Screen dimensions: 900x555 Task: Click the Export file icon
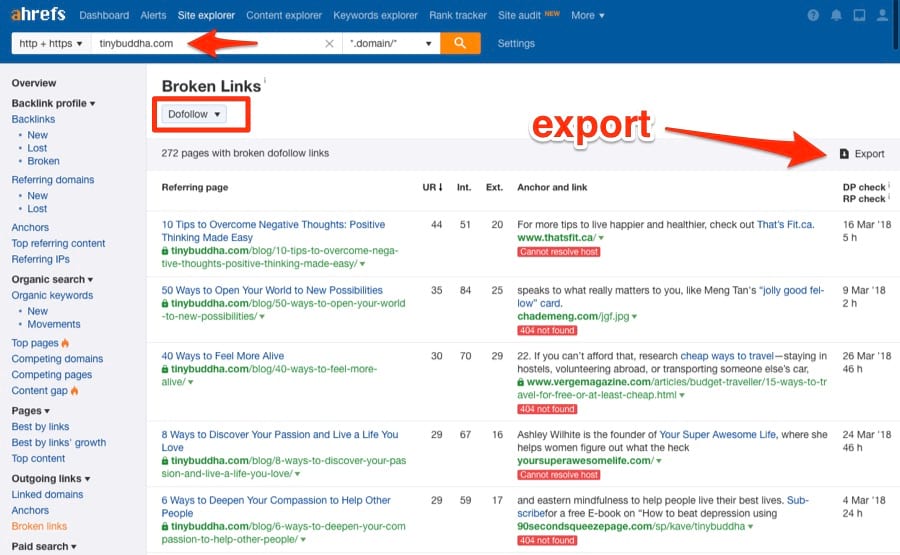point(844,153)
